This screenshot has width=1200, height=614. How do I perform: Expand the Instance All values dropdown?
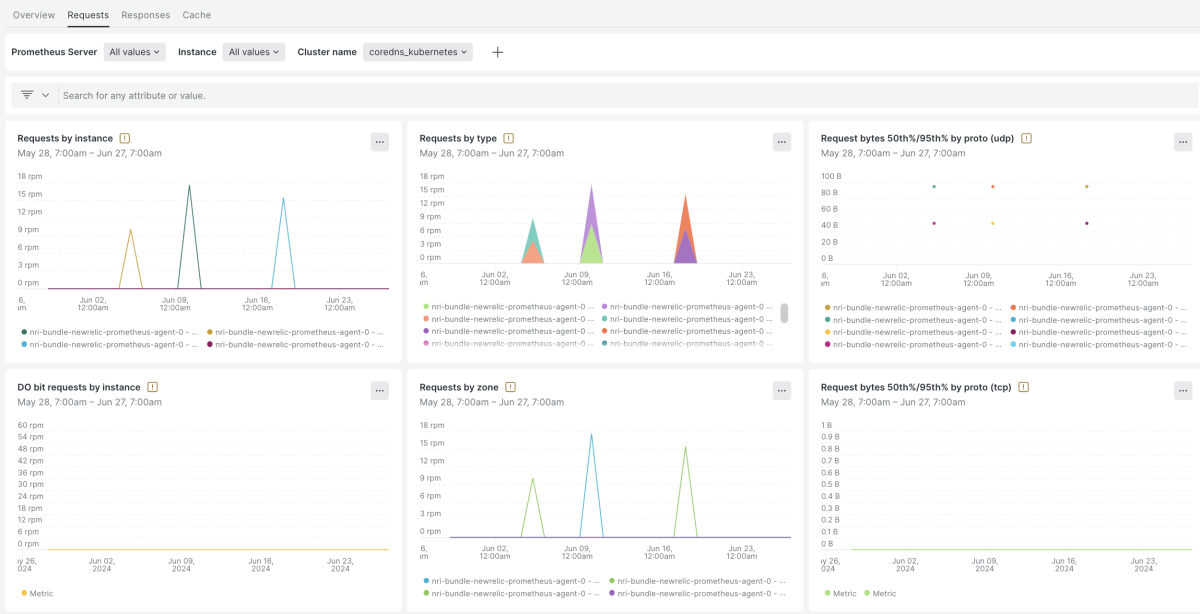[254, 52]
